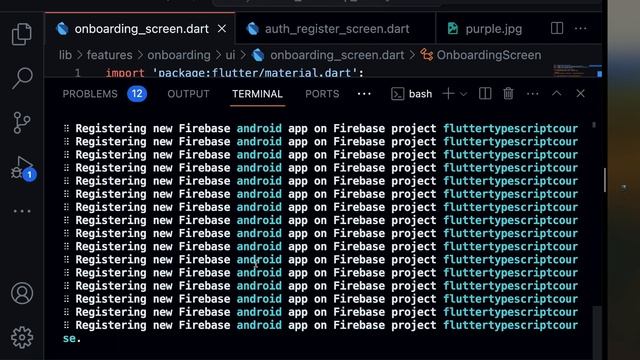This screenshot has height=360, width=640.
Task: Show additional views ellipsis in activity bar
Action: pyautogui.click(x=22, y=211)
